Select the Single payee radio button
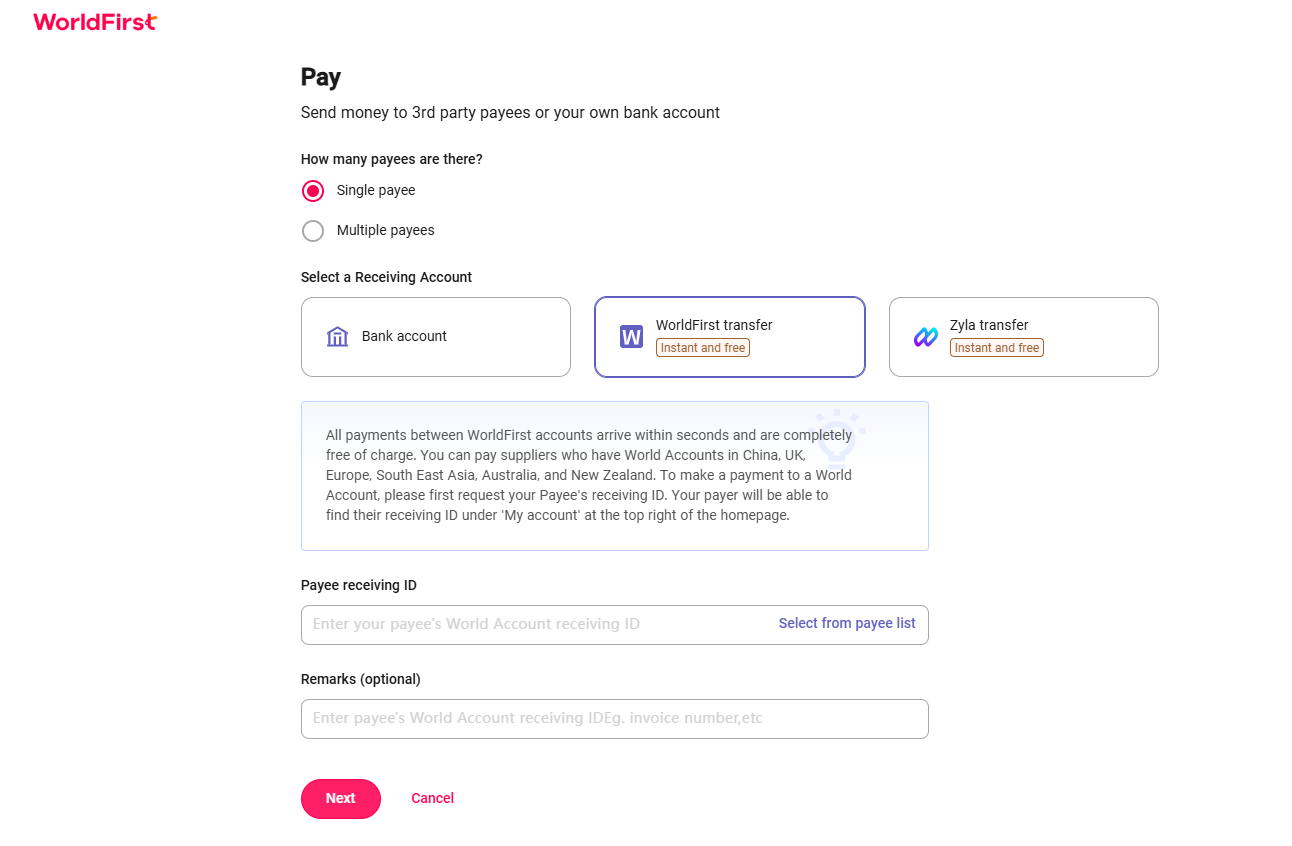1292x846 pixels. coord(313,191)
